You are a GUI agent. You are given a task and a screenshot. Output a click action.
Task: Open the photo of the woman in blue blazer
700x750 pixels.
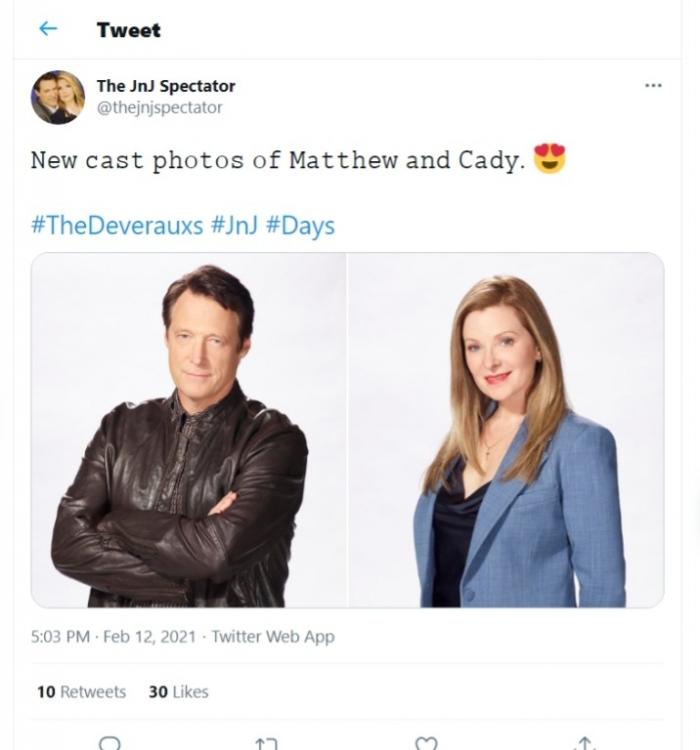(x=506, y=430)
